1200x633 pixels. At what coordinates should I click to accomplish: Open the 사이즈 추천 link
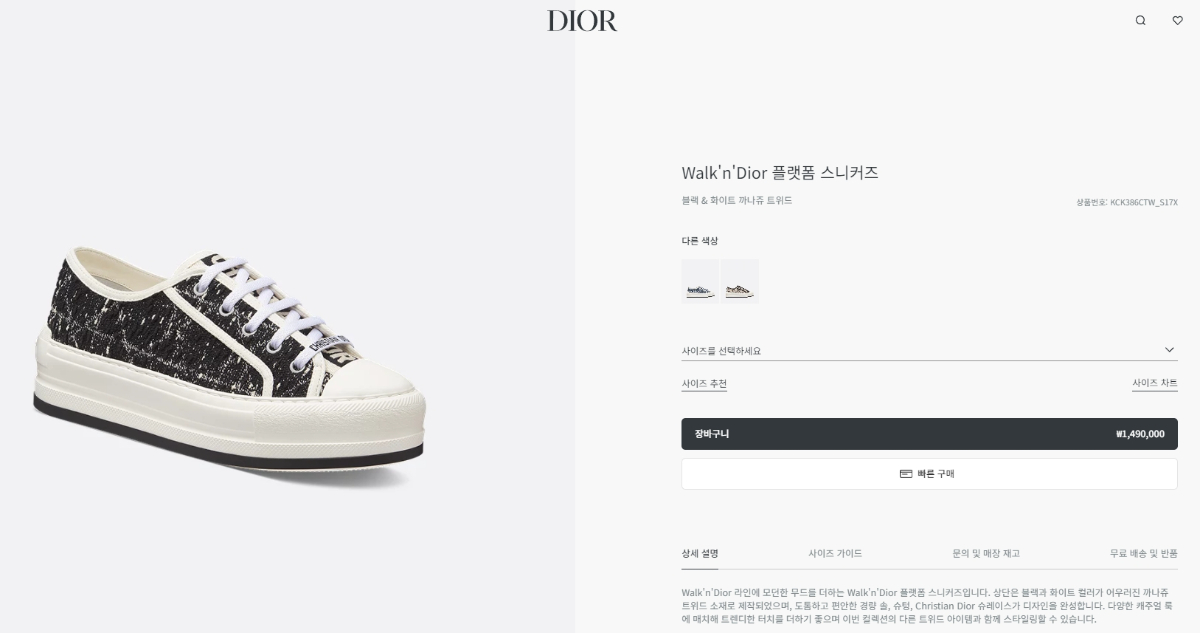coord(704,384)
